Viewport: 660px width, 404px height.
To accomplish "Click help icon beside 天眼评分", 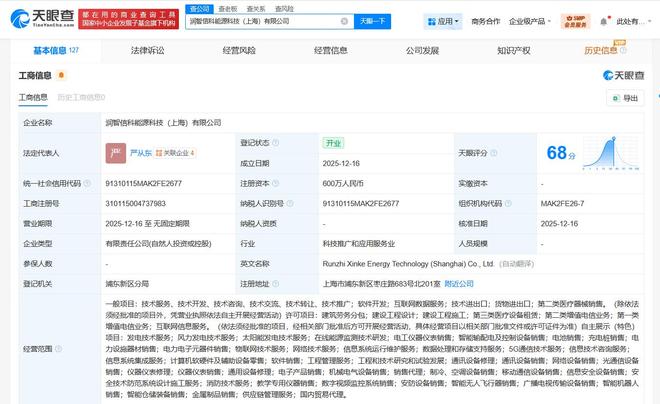I will pos(494,153).
